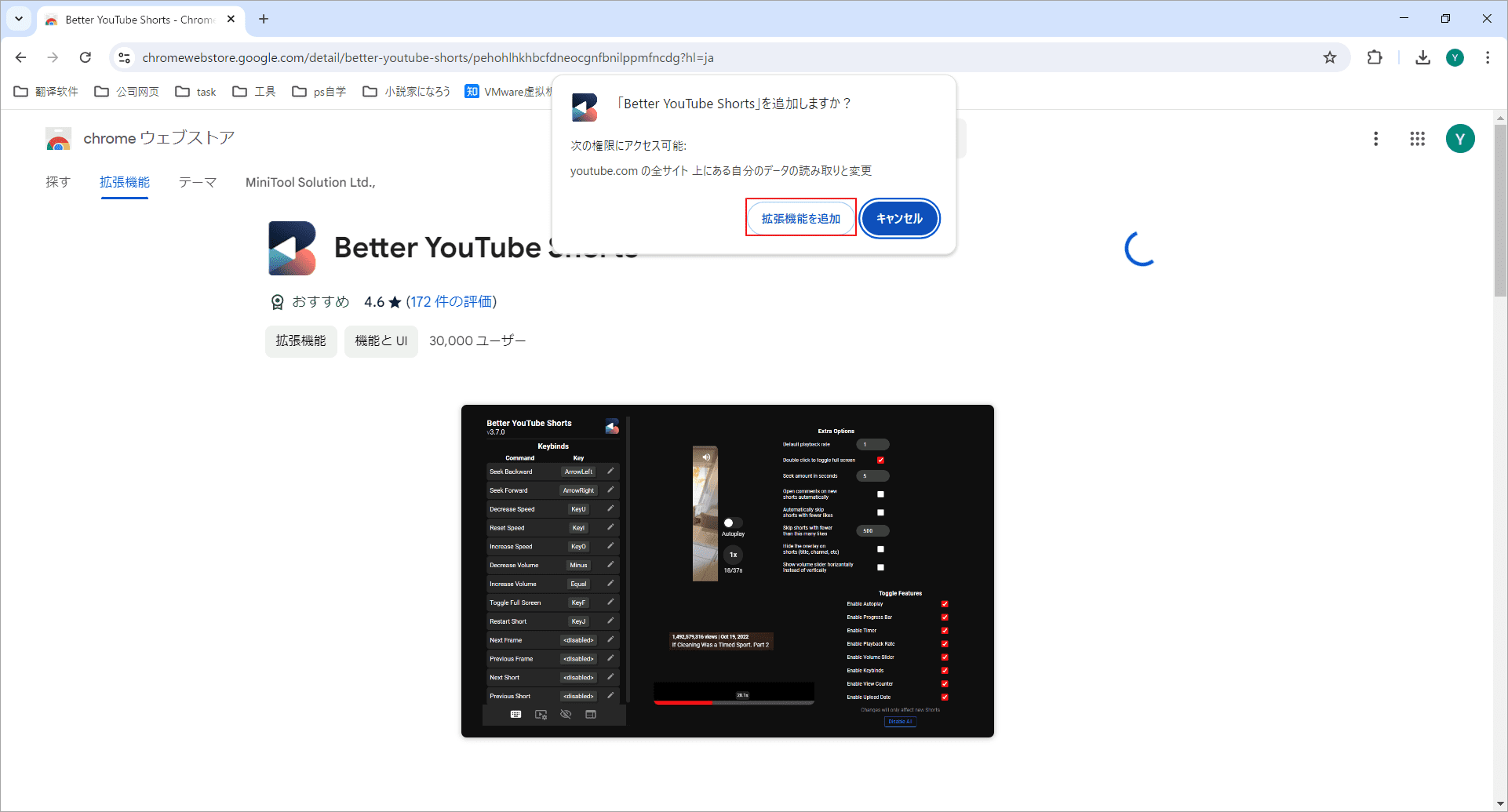Open the ps自学 bookmark folder
1508x812 pixels.
[x=319, y=92]
